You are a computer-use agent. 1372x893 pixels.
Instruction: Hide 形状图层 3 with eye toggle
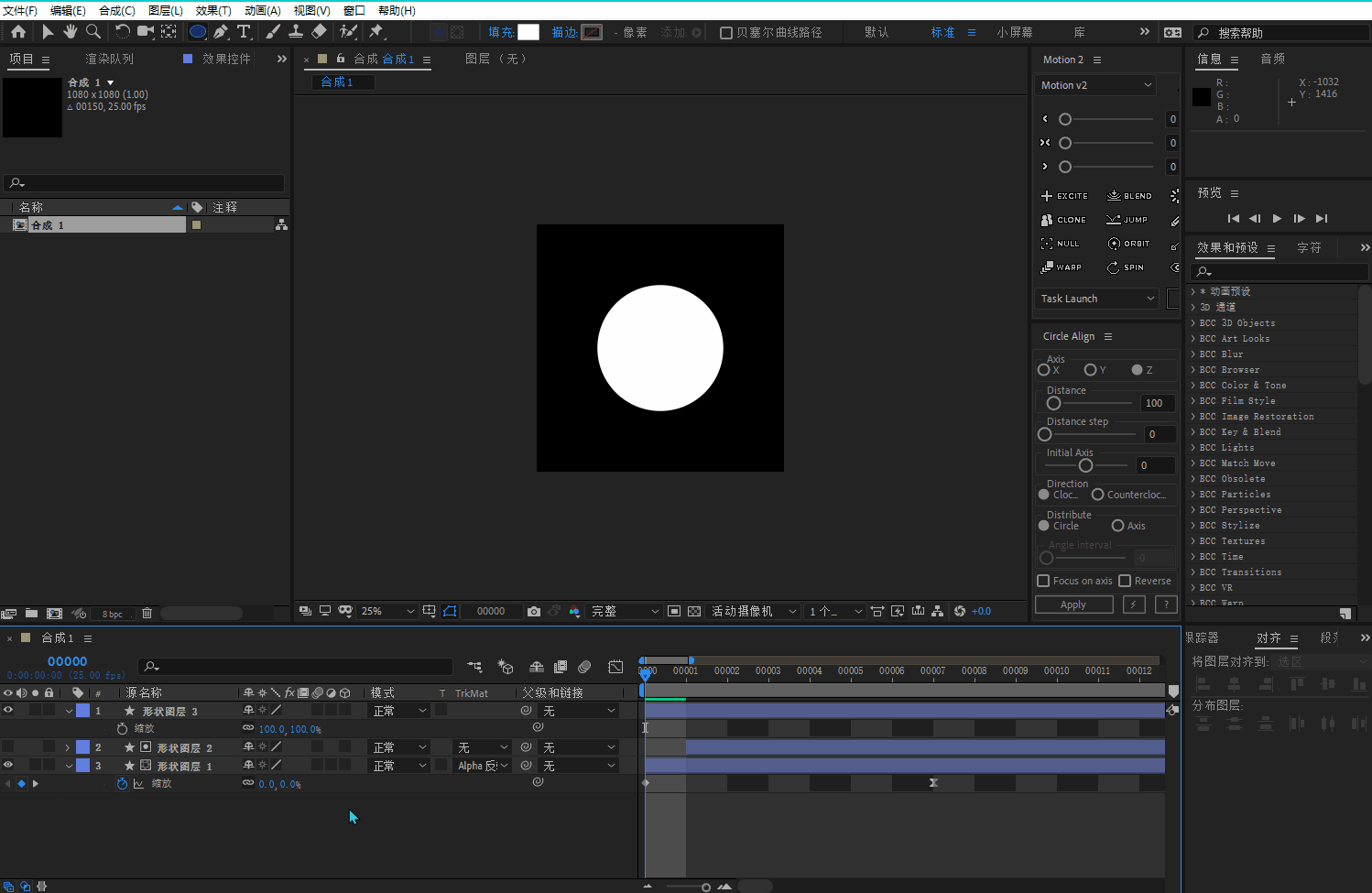8,711
